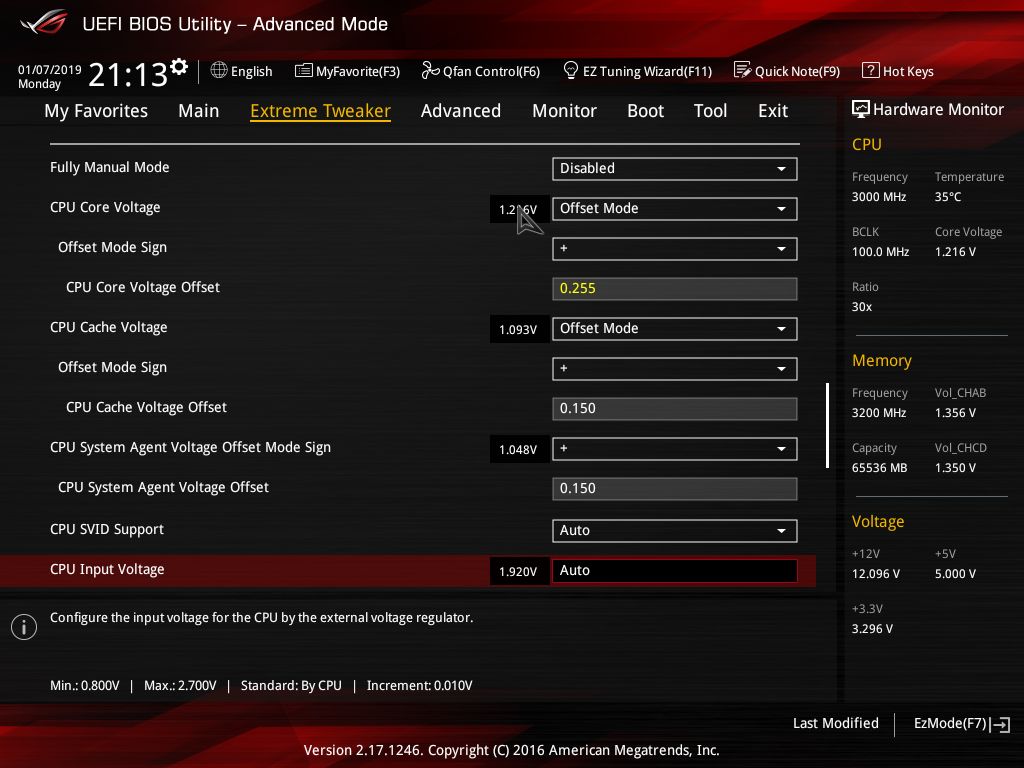1024x768 pixels.
Task: Switch to EzMode(F7)
Action: coord(961,724)
